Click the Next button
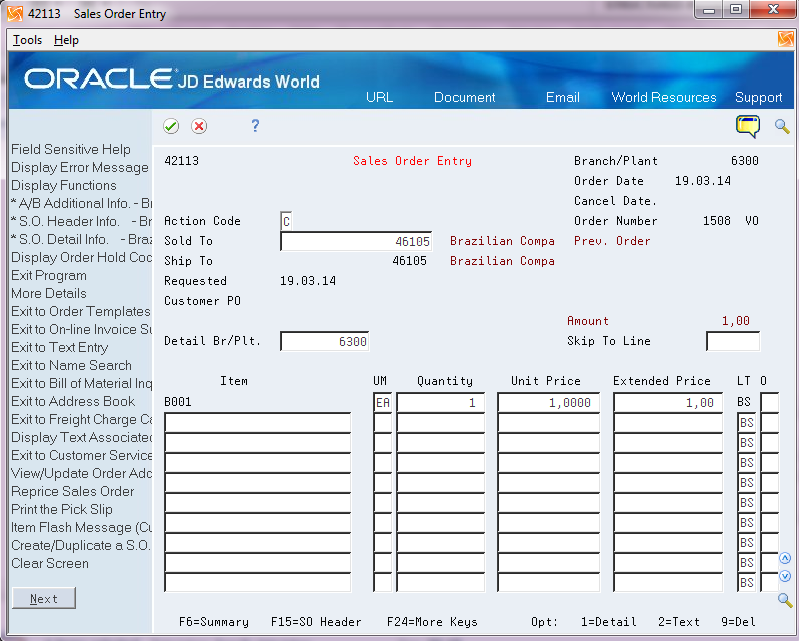This screenshot has height=641, width=799. (x=44, y=598)
